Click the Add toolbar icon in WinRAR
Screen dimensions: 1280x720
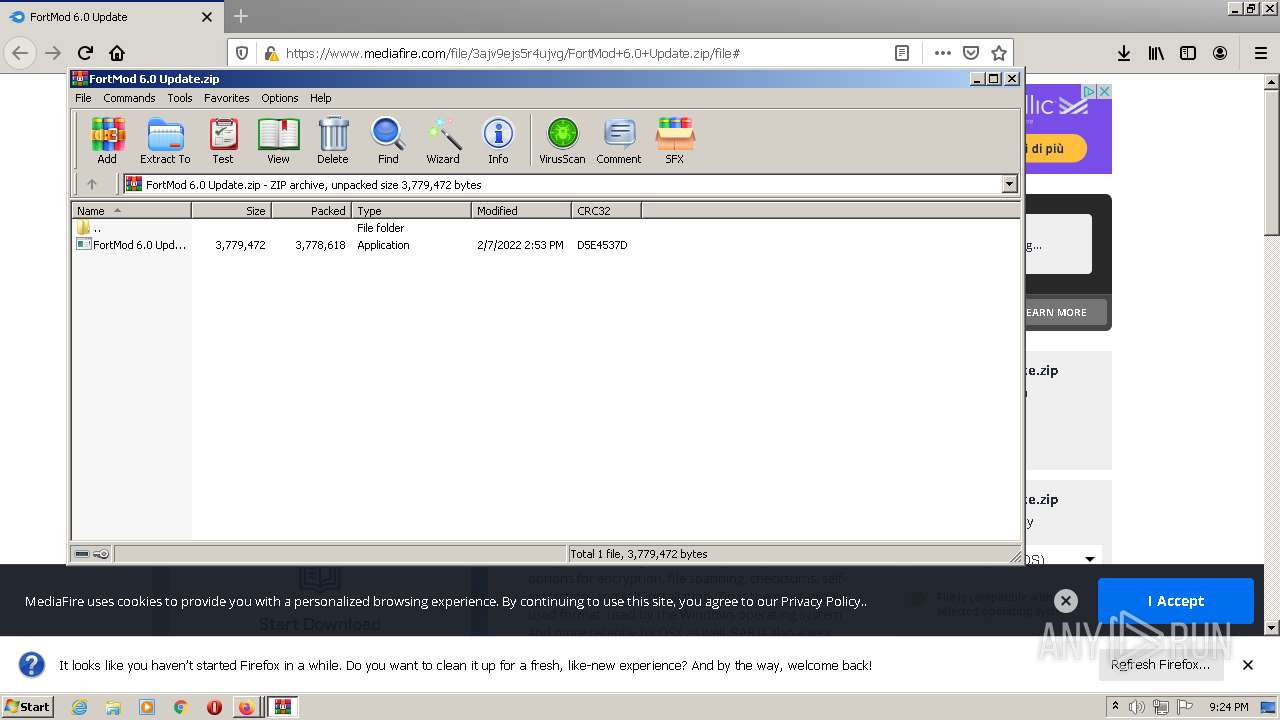[x=107, y=140]
